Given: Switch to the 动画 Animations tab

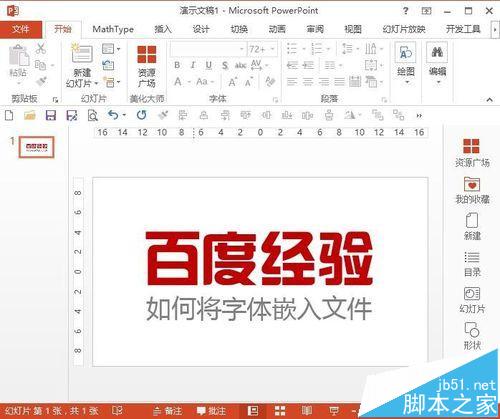Looking at the screenshot, I should coord(277,29).
